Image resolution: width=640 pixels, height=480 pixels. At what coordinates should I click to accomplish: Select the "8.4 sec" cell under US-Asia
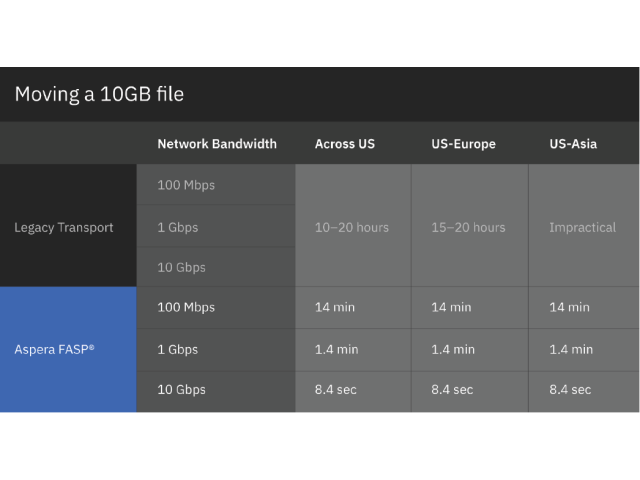pyautogui.click(x=570, y=389)
